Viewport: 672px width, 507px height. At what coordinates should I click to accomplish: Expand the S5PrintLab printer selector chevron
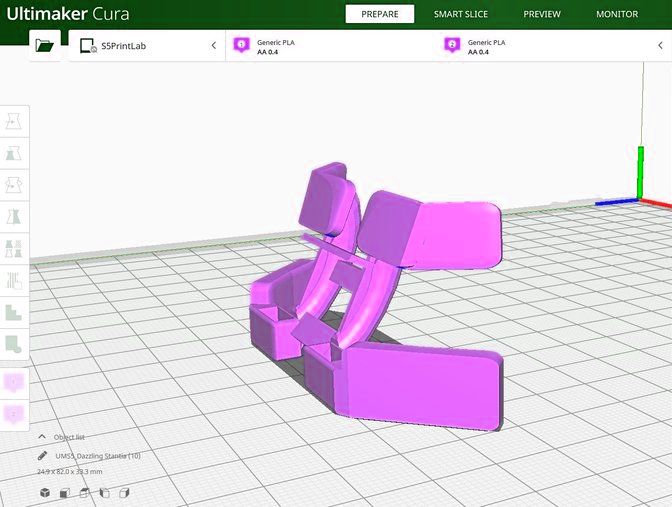213,45
